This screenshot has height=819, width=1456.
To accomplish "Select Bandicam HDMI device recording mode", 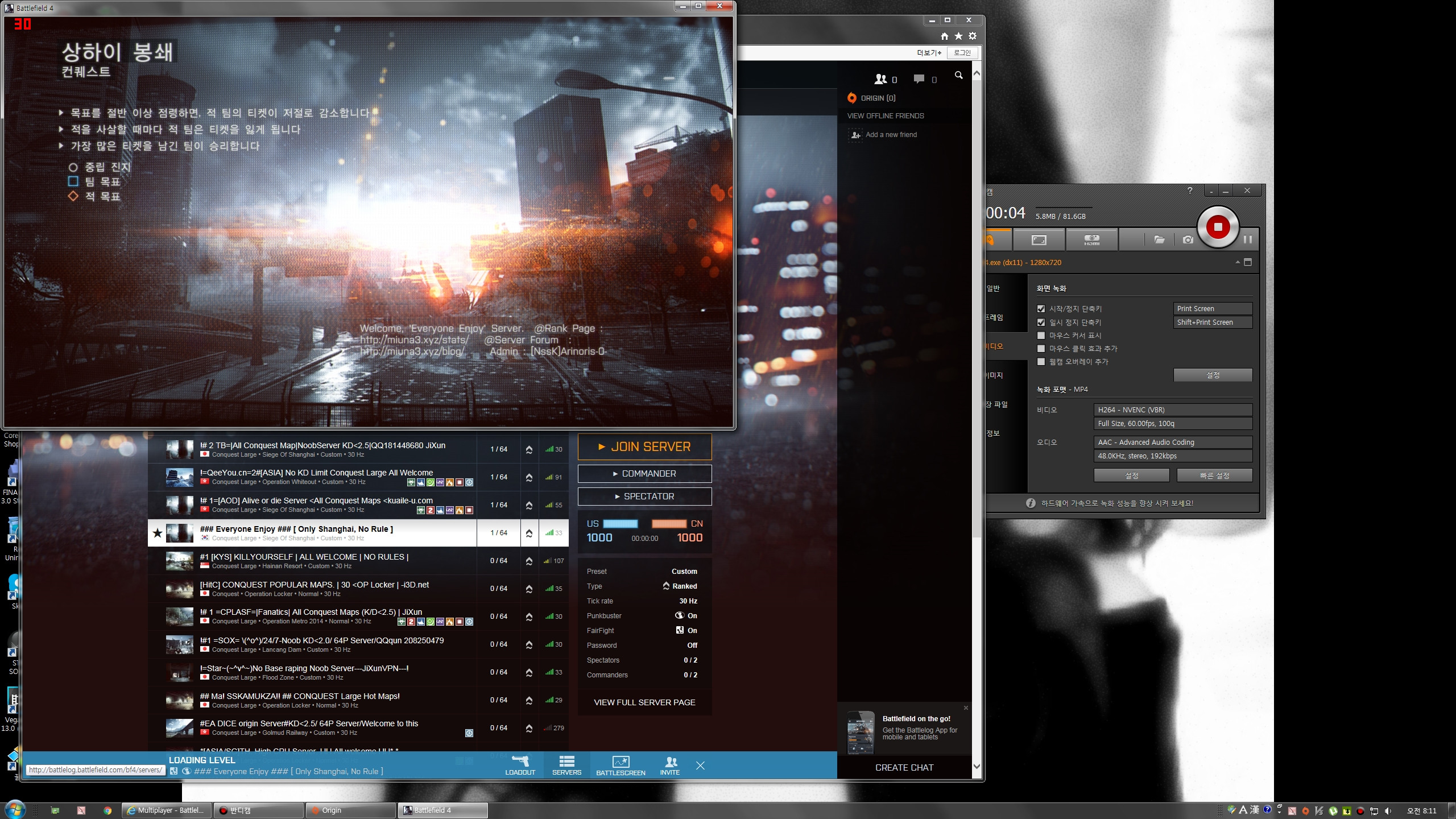I will pos(1091,240).
